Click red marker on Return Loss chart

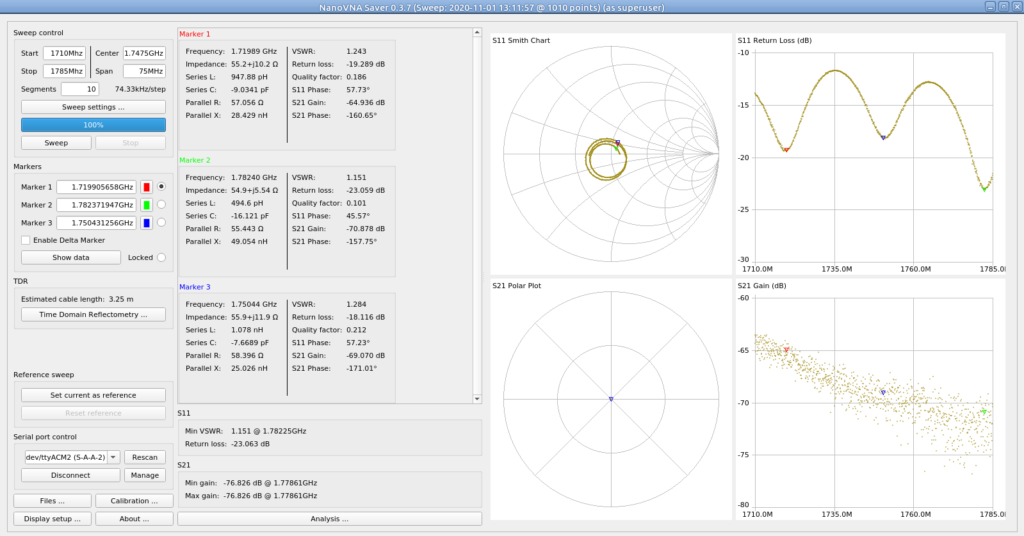786,150
